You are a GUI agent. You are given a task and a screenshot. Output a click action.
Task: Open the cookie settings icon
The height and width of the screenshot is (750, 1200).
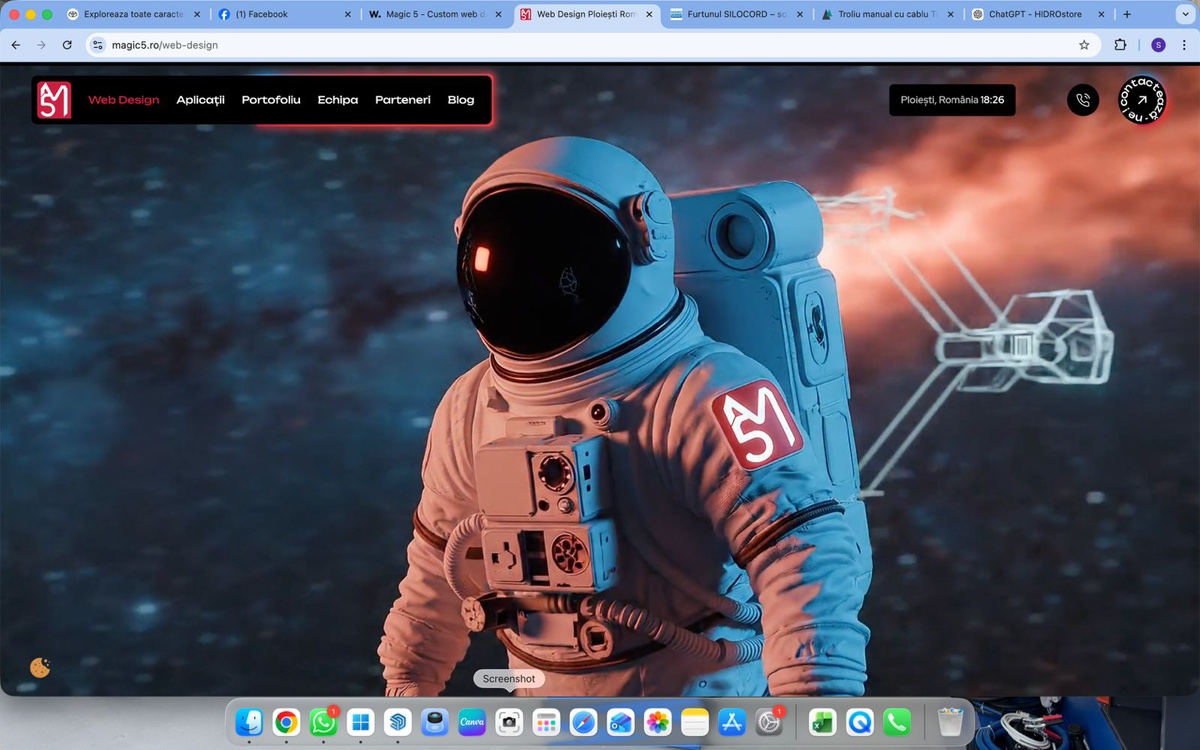pyautogui.click(x=40, y=668)
